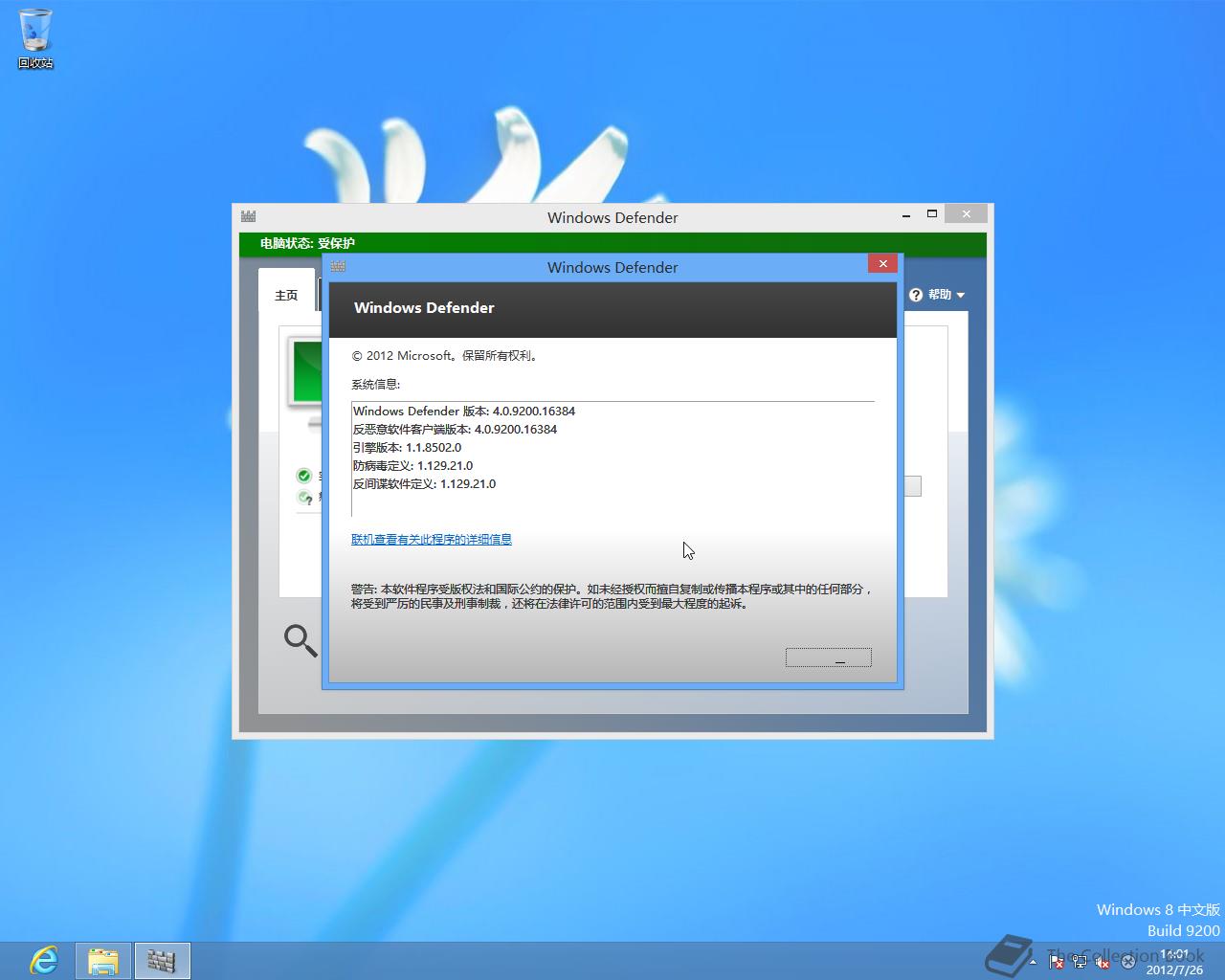
Task: Click the 系统信息: label
Action: pos(375,384)
